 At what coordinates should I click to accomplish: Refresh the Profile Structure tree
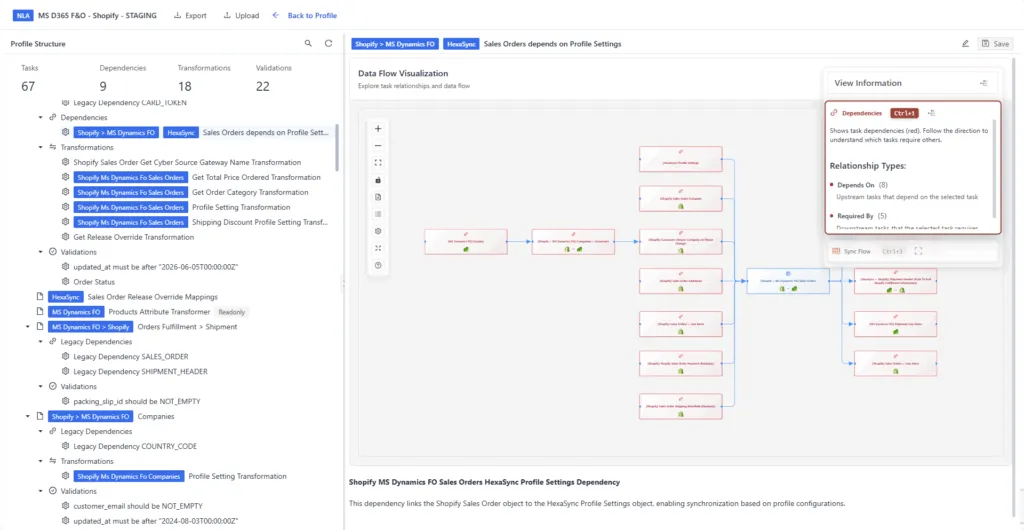pyautogui.click(x=328, y=44)
